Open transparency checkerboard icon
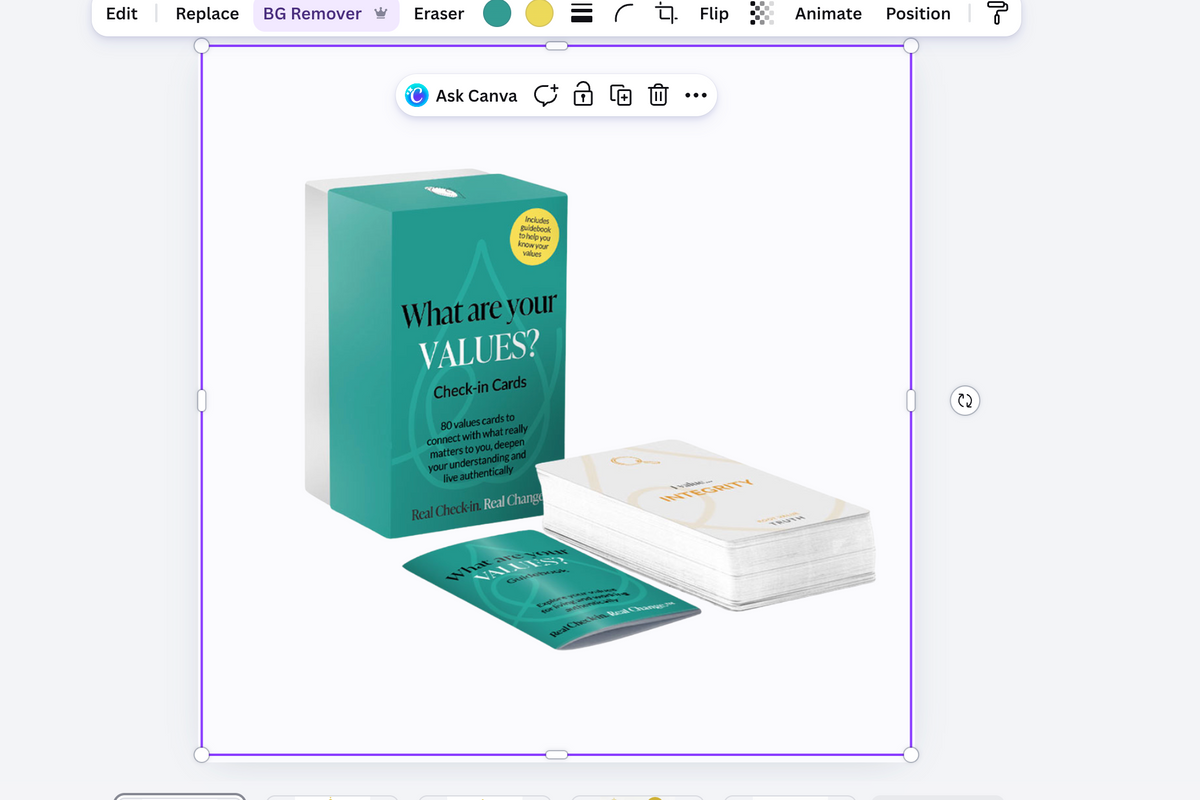Image resolution: width=1200 pixels, height=800 pixels. [x=762, y=13]
